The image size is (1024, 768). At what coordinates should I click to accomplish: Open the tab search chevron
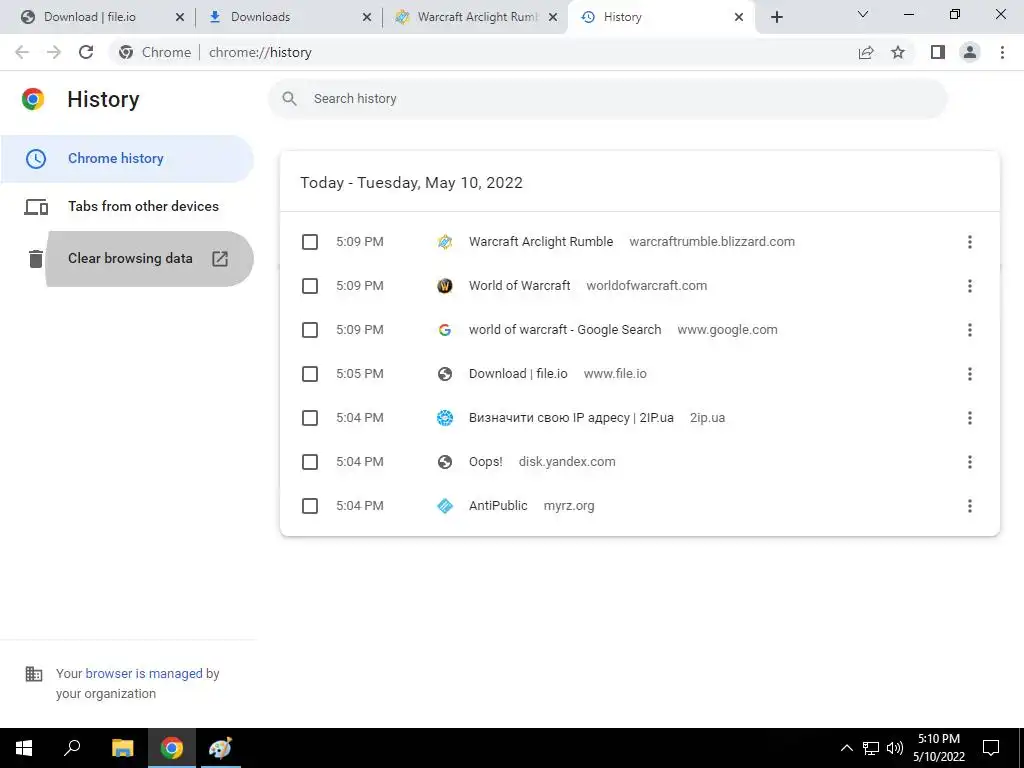point(863,14)
